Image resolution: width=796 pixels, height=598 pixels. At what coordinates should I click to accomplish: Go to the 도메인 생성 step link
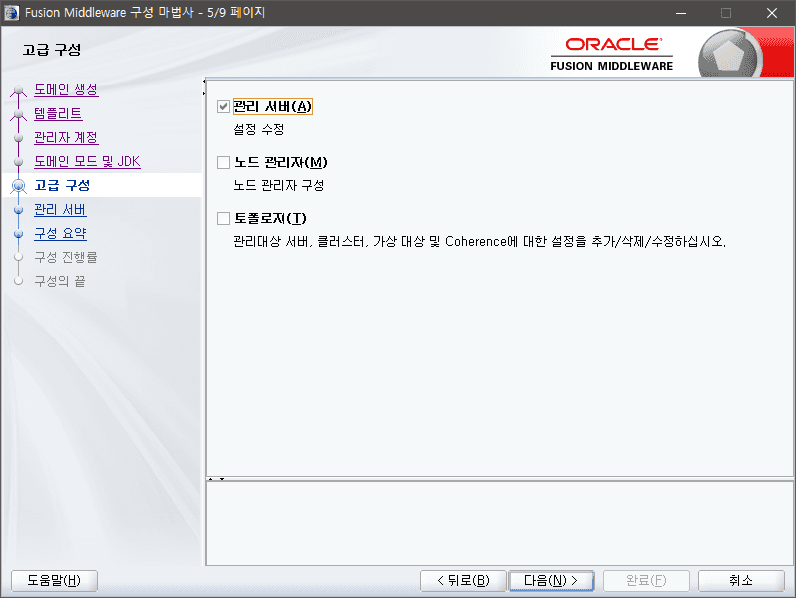pyautogui.click(x=66, y=90)
